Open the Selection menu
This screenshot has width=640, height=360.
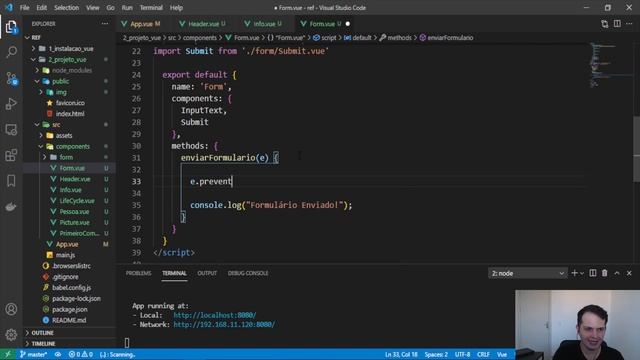[66, 8]
